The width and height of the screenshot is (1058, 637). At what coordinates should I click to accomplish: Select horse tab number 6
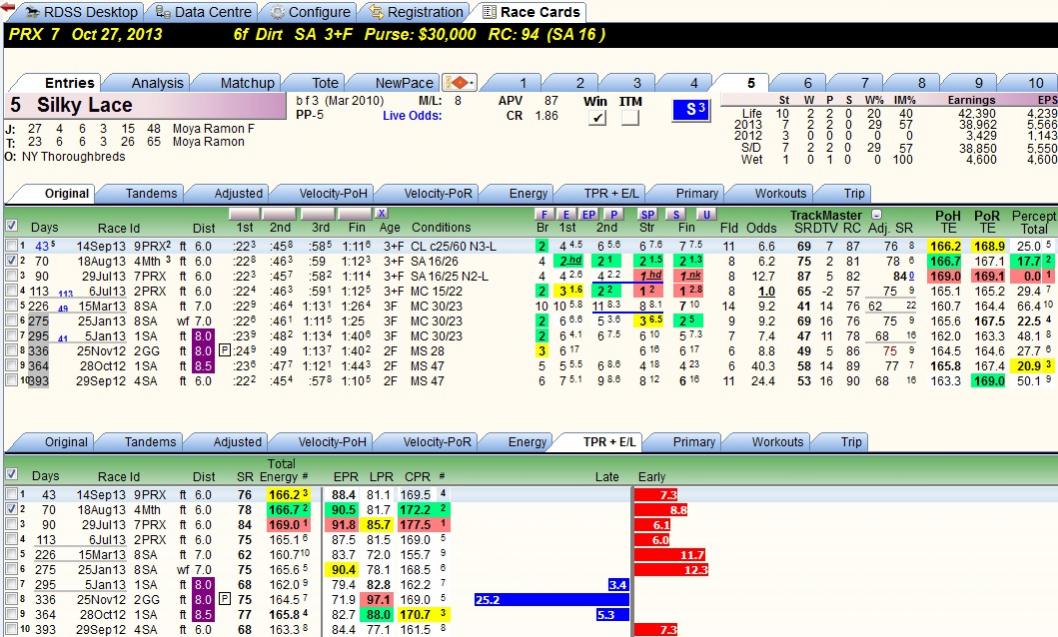click(808, 83)
